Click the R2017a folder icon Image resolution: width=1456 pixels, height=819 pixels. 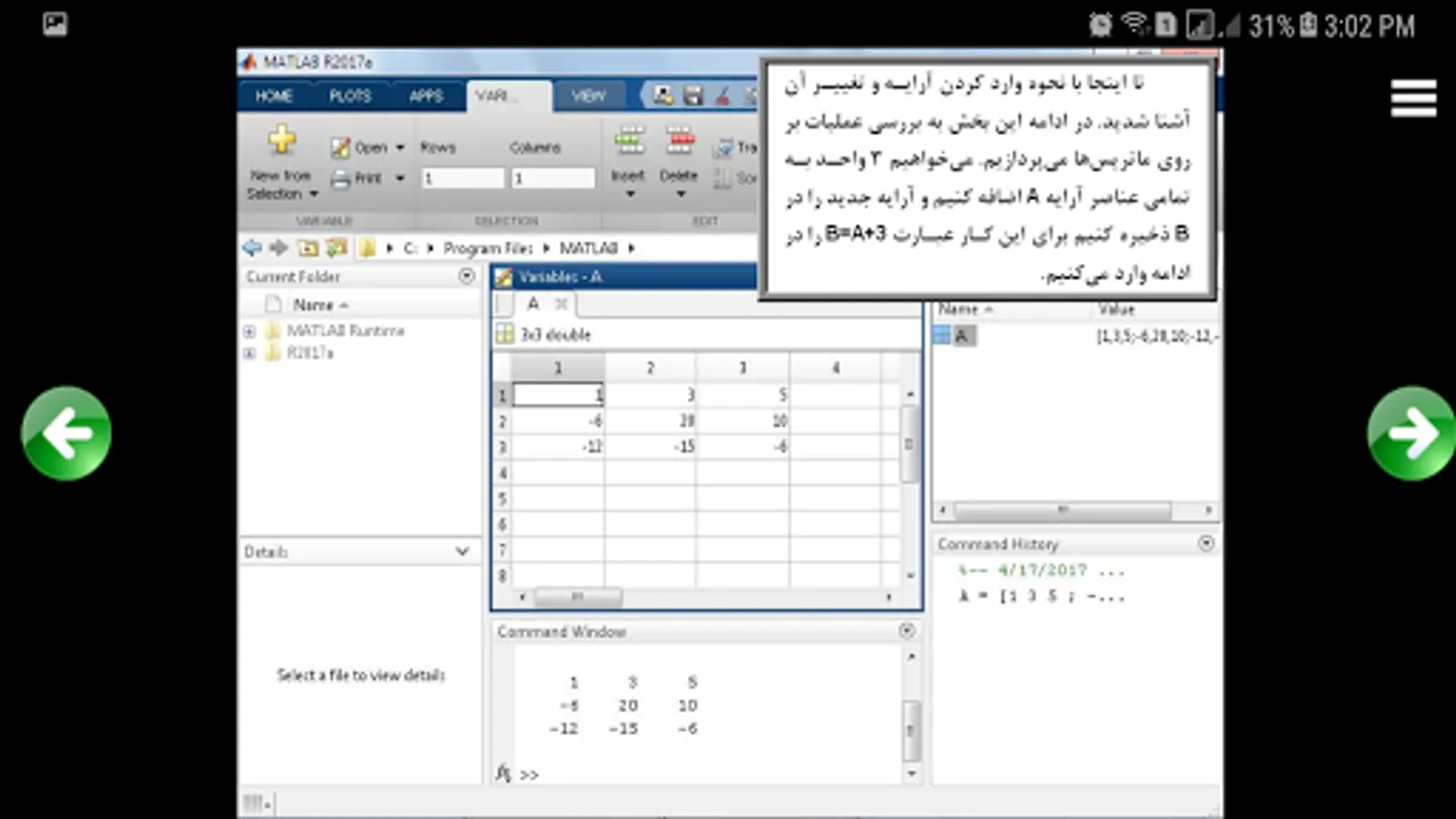click(273, 353)
